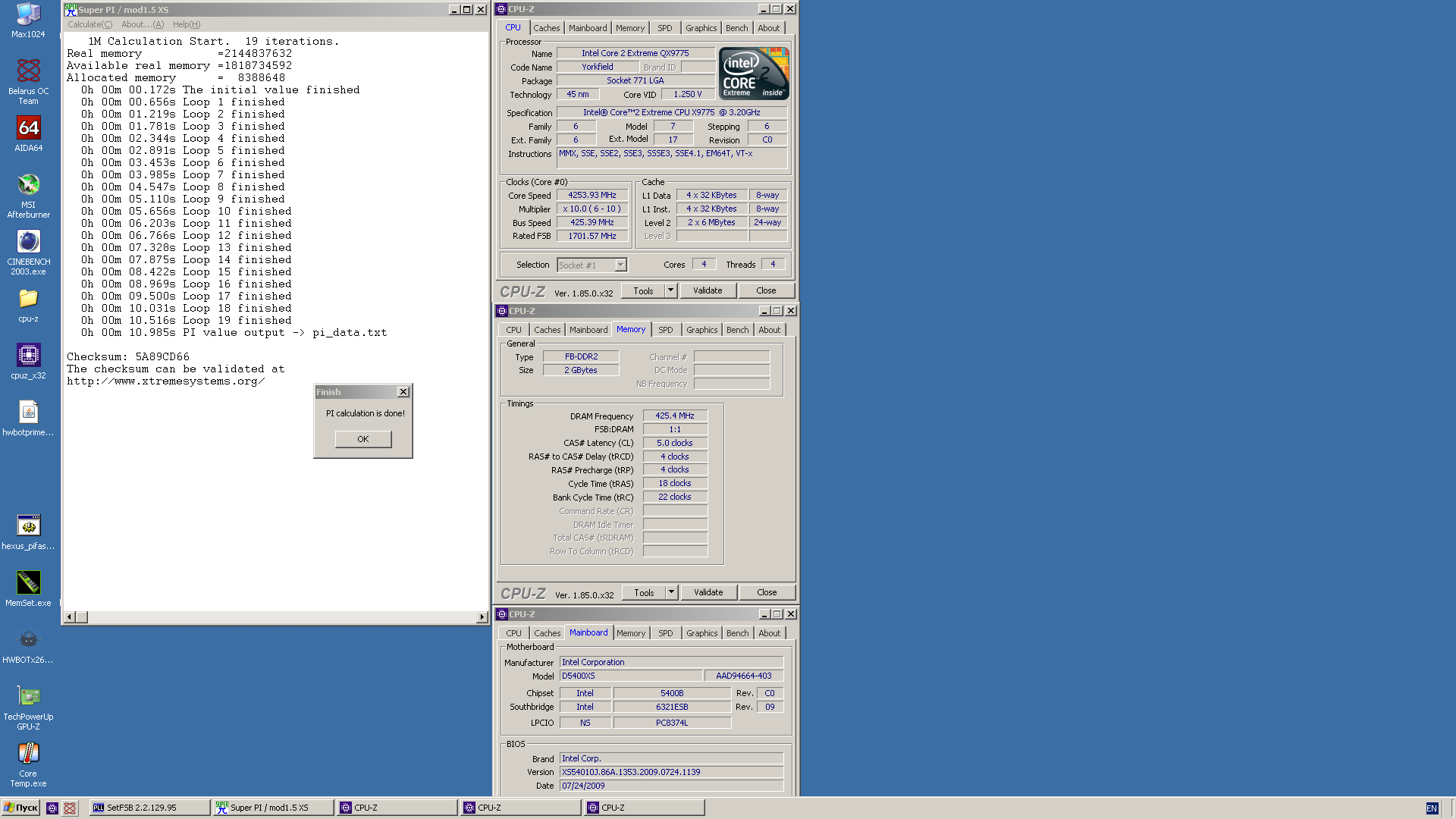
Task: Launch AIDA64 desktop icon
Action: click(x=28, y=133)
